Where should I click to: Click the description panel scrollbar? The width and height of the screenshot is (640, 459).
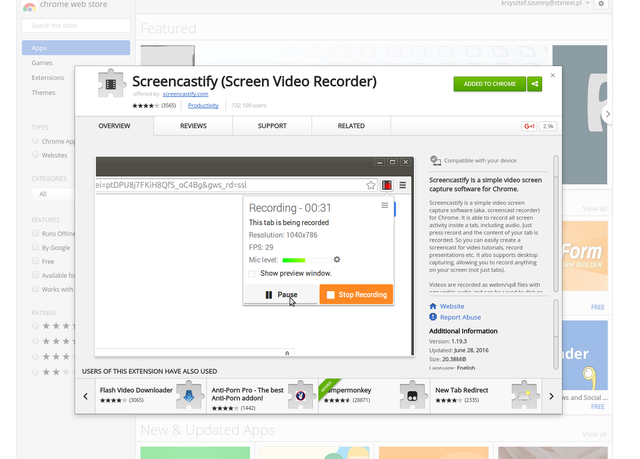click(556, 223)
